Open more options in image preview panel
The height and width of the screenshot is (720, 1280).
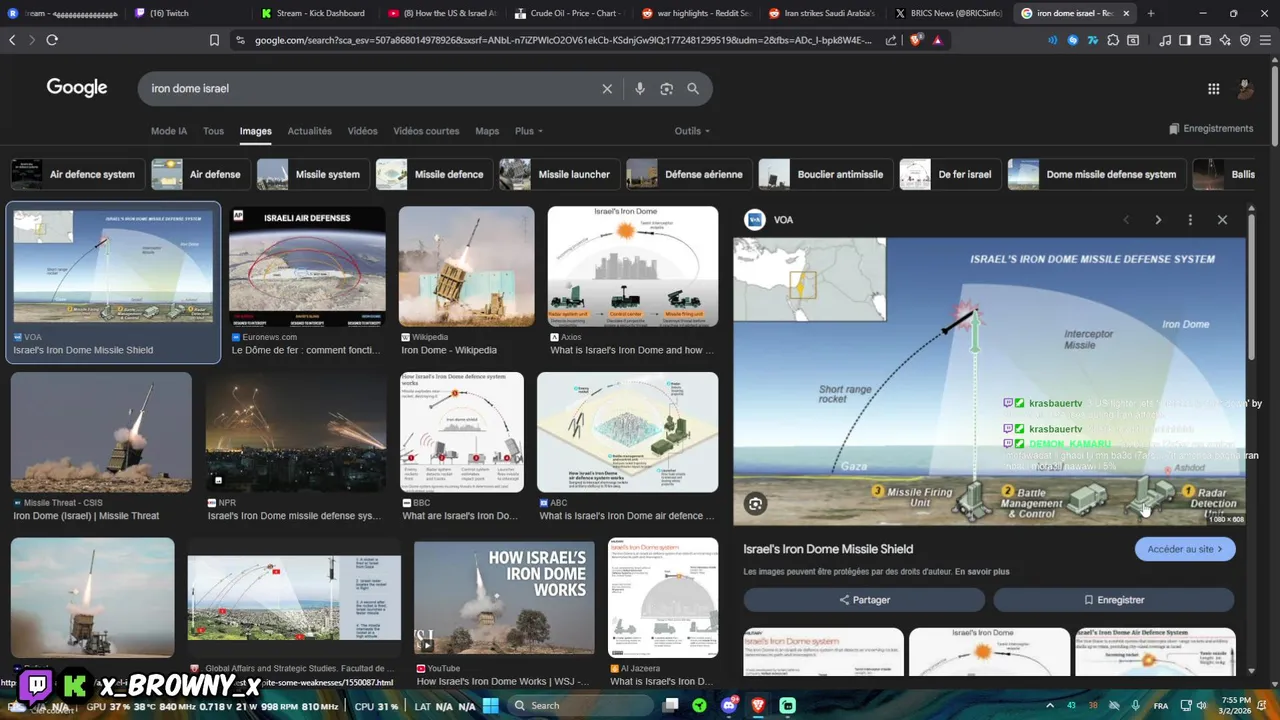[x=1190, y=220]
